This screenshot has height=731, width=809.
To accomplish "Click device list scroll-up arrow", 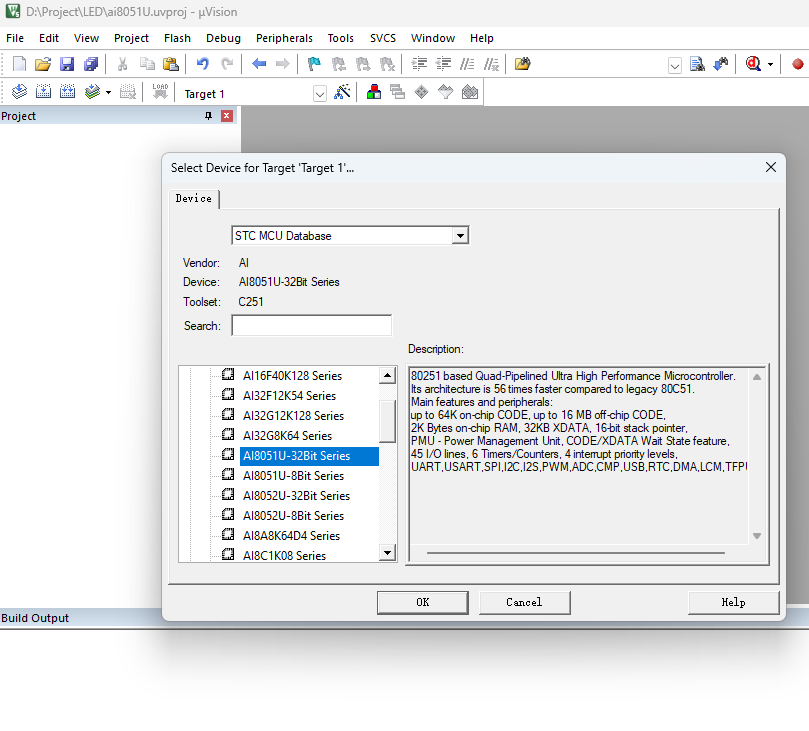I will tap(387, 375).
